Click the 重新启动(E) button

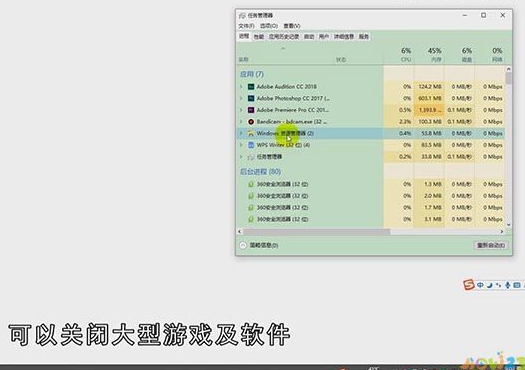[x=491, y=245]
